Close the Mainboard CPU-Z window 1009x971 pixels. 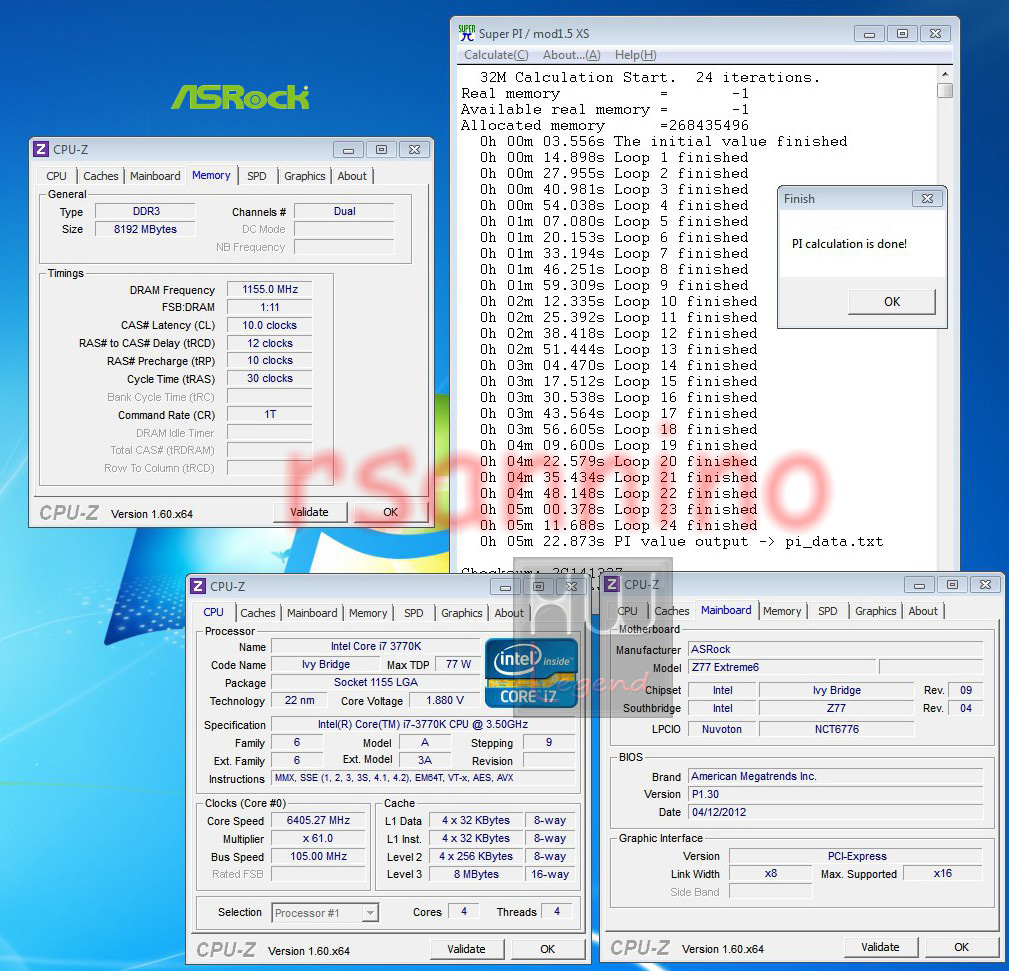[985, 584]
